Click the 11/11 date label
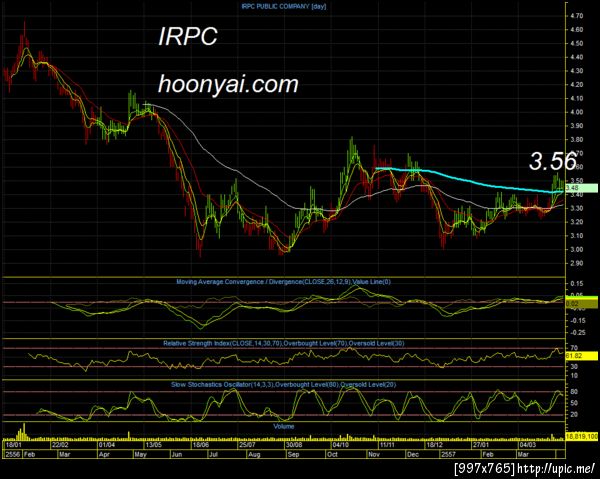Image resolution: width=600 pixels, height=479 pixels. pyautogui.click(x=387, y=445)
